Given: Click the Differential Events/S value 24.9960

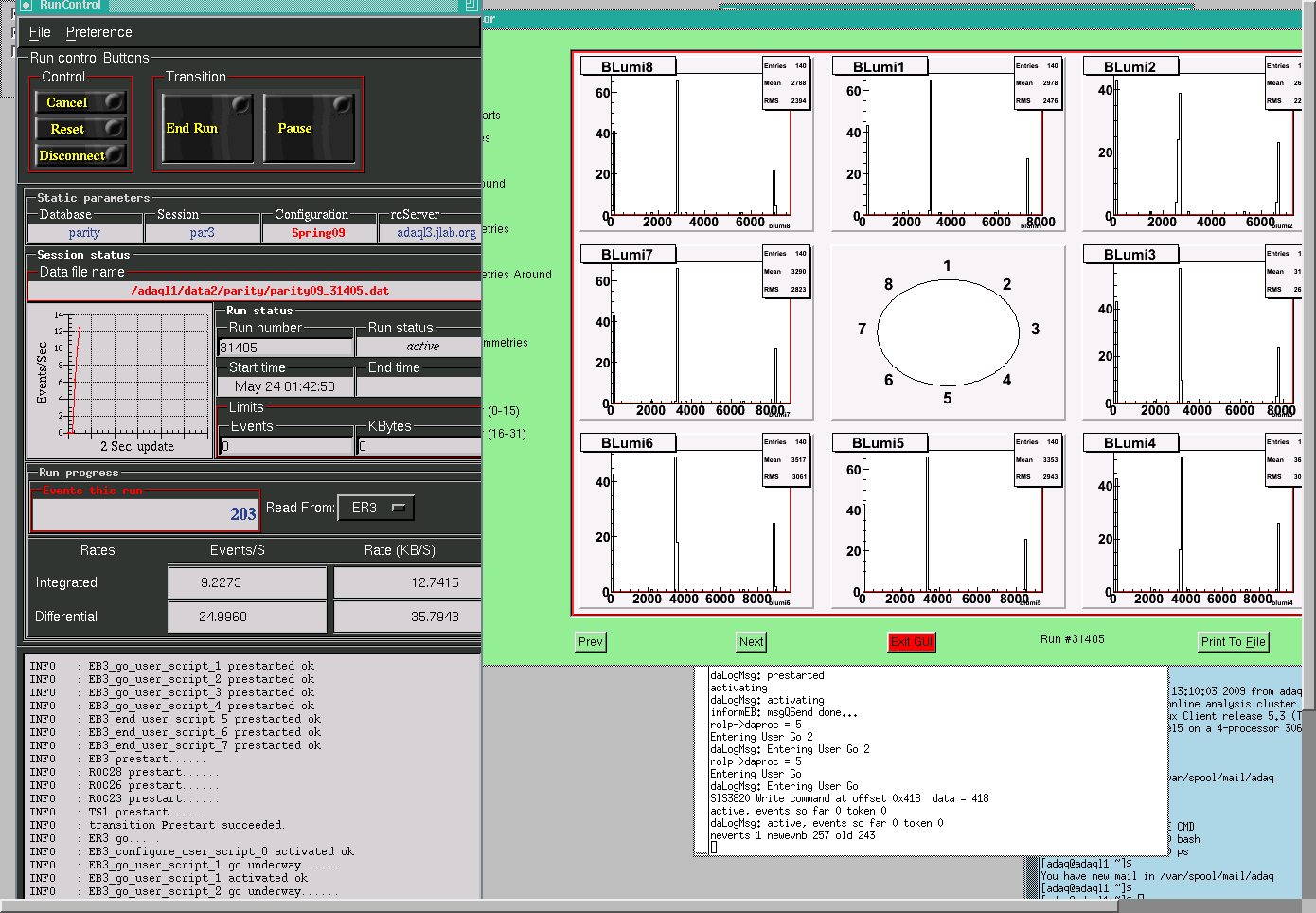Looking at the screenshot, I should point(247,617).
